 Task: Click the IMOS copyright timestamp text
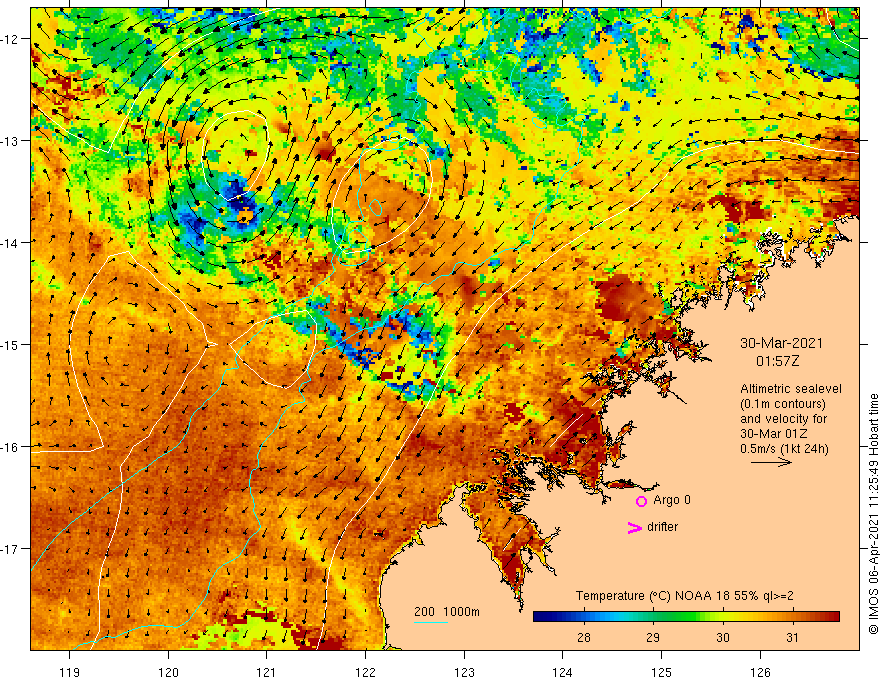tap(873, 514)
